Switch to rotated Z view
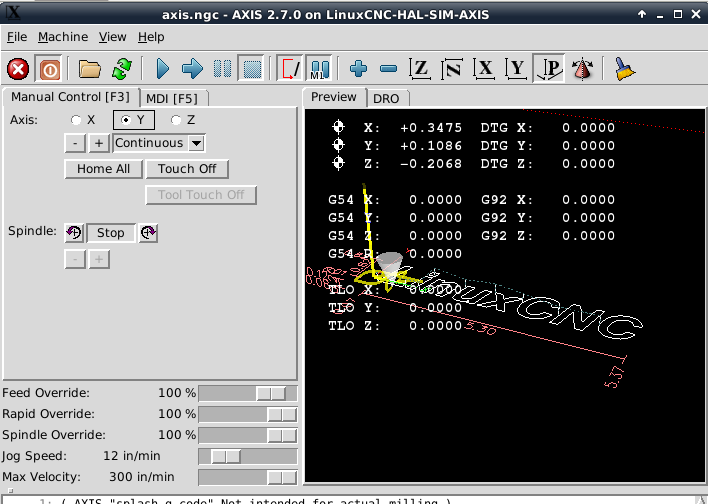Viewport: 708px width, 504px height. (452, 69)
